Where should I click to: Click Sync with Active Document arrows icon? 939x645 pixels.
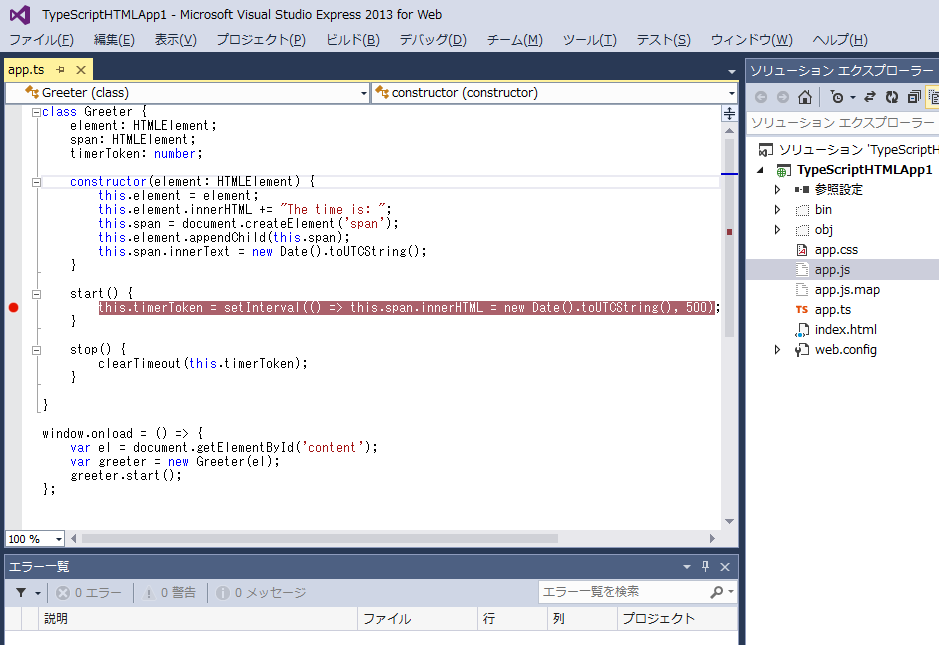[870, 97]
